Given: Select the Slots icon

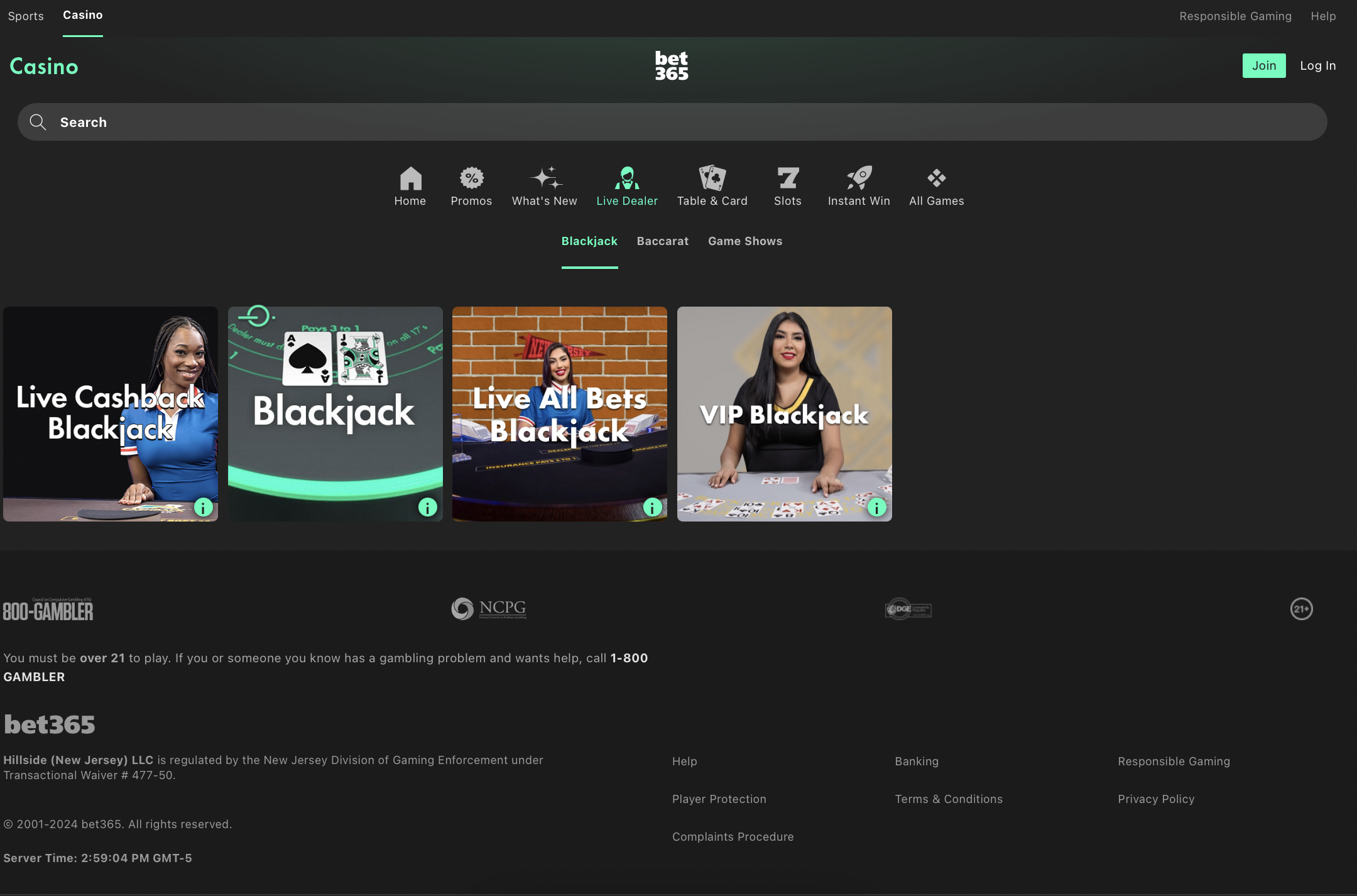Looking at the screenshot, I should coord(788,178).
